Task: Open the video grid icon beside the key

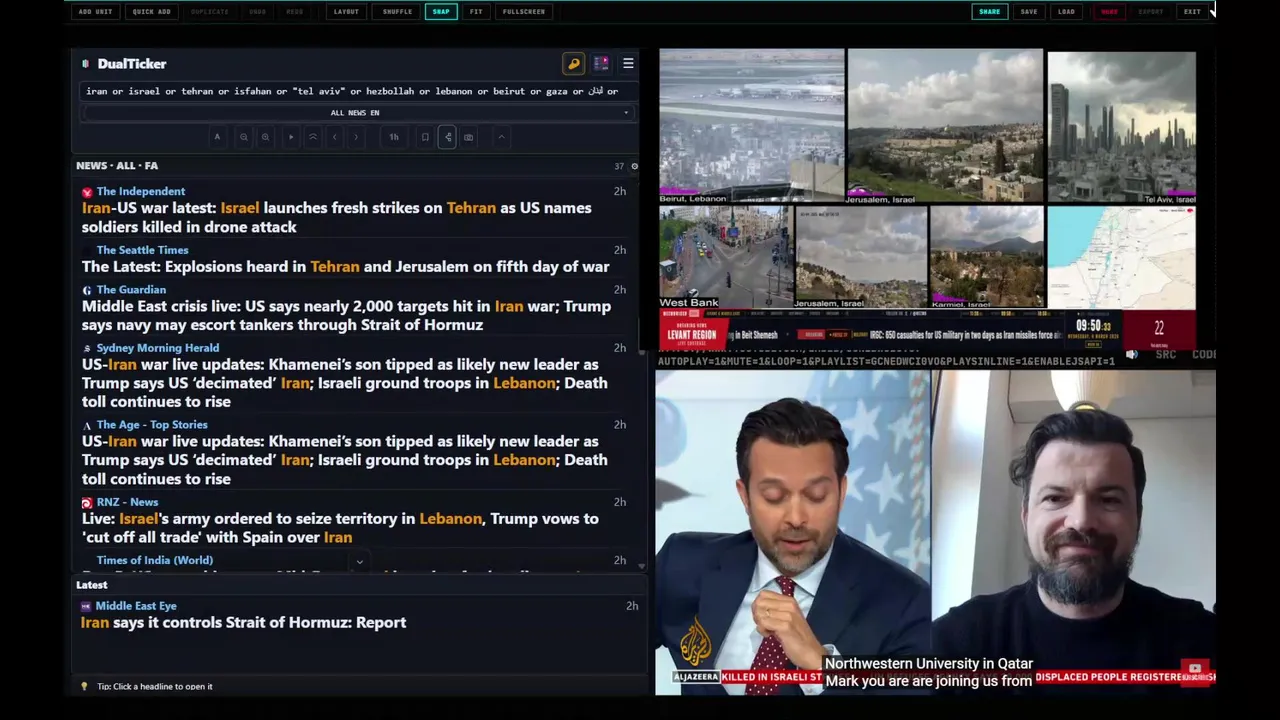Action: pyautogui.click(x=601, y=64)
